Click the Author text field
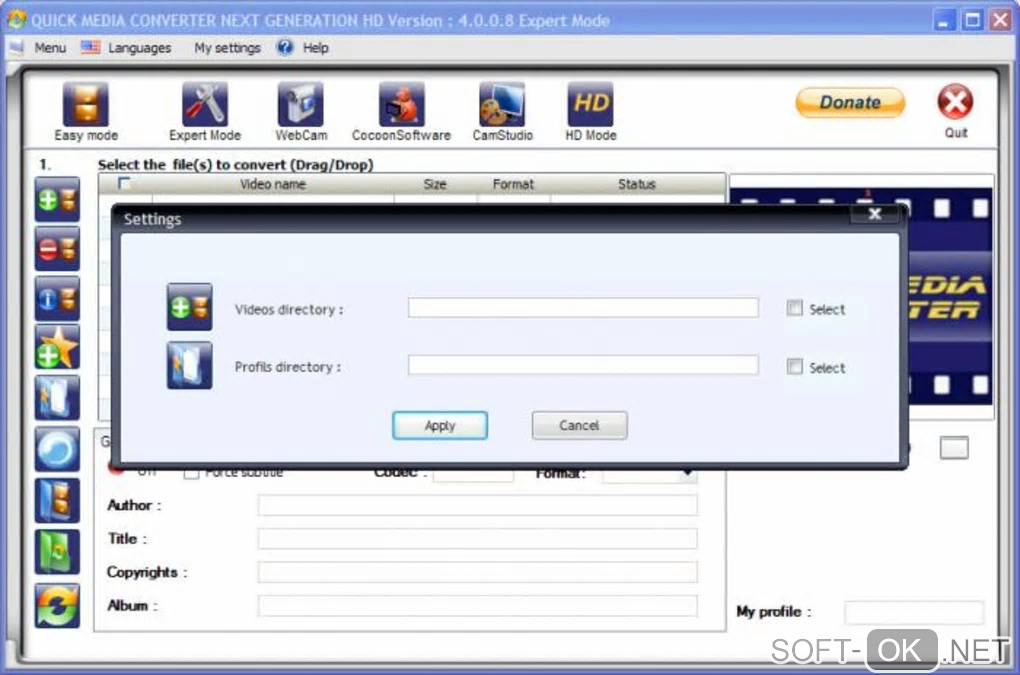Image resolution: width=1020 pixels, height=675 pixels. pos(477,505)
